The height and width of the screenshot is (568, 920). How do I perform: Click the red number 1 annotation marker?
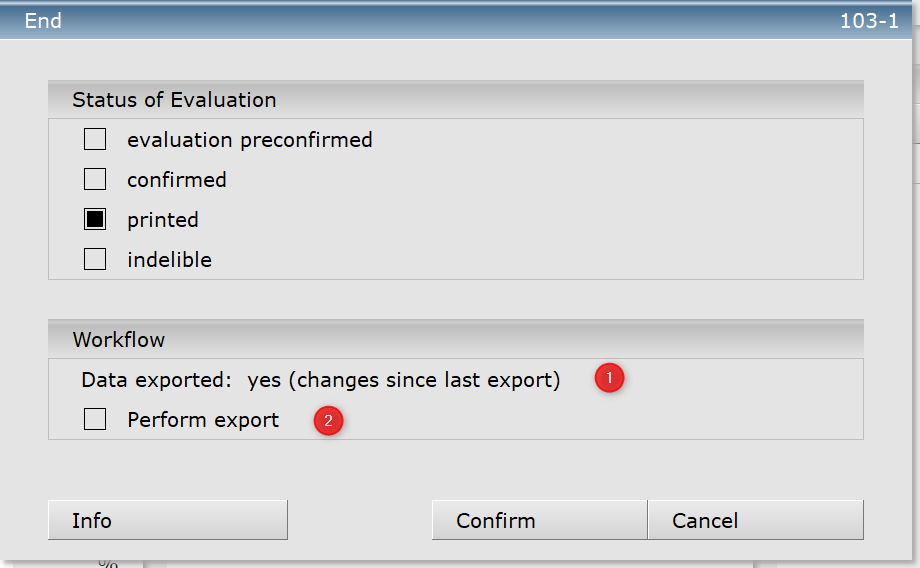click(609, 379)
